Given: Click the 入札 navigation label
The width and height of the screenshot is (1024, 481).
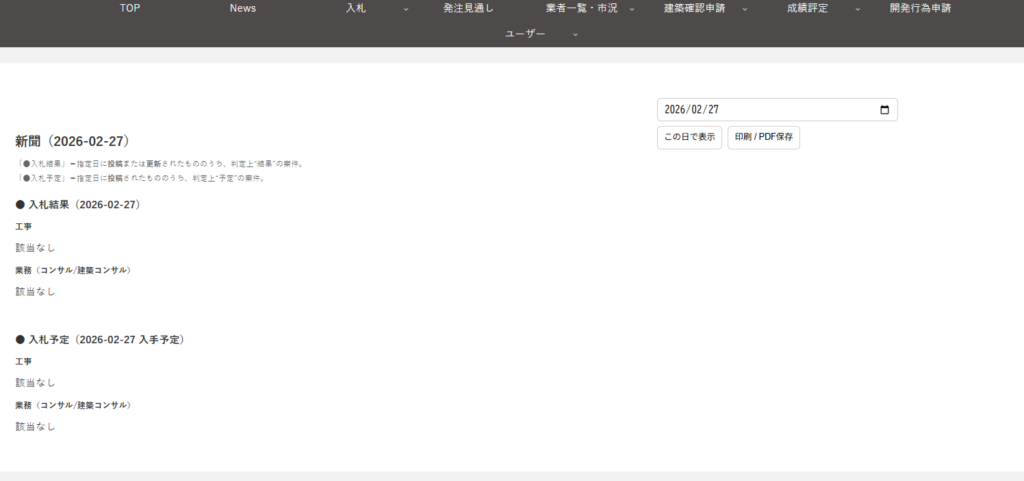Looking at the screenshot, I should 356,9.
